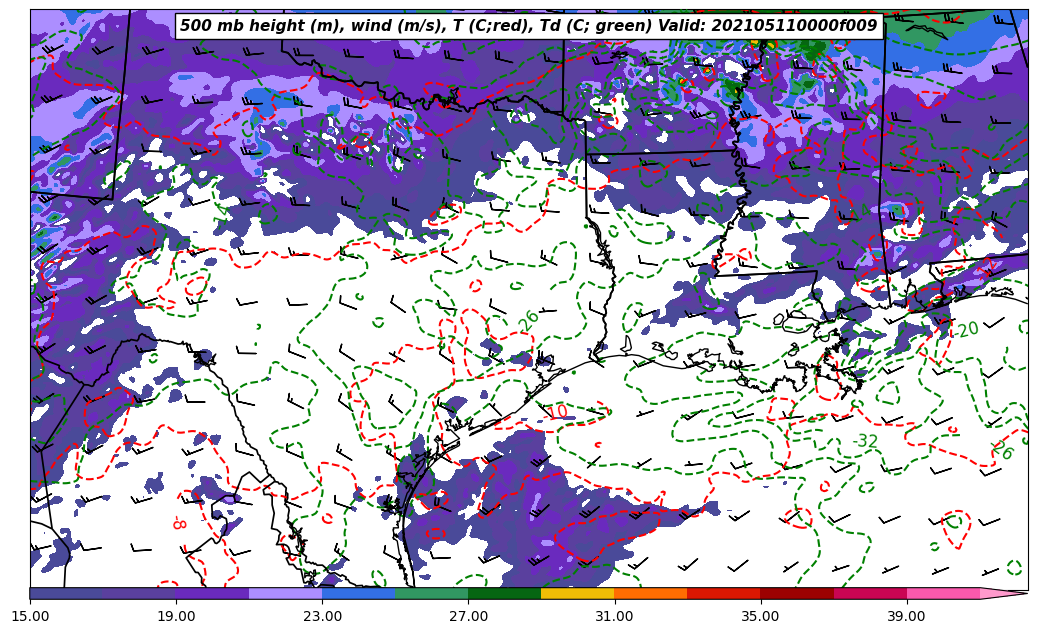
Task: Click the green -20 dewpoint contour label
Action: pos(966,329)
